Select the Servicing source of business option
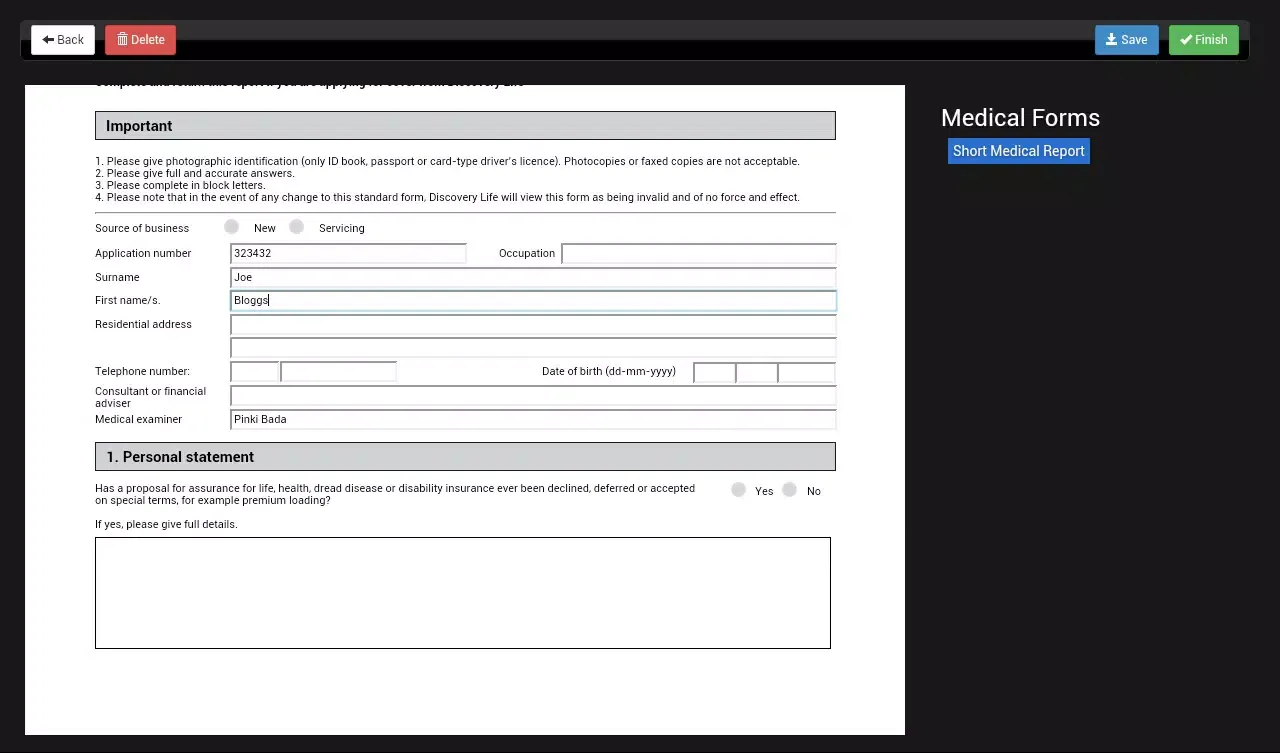The image size is (1280, 753). 296,226
